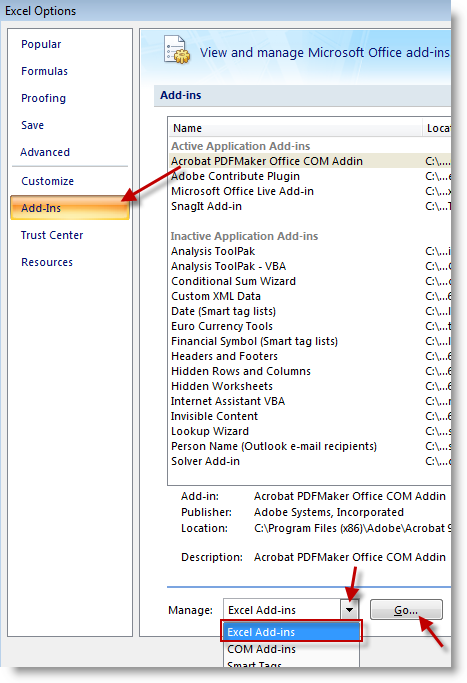The width and height of the screenshot is (467, 683).
Task: Select Acrobat PDFMaker Office COM Addin row
Action: pyautogui.click(x=310, y=161)
